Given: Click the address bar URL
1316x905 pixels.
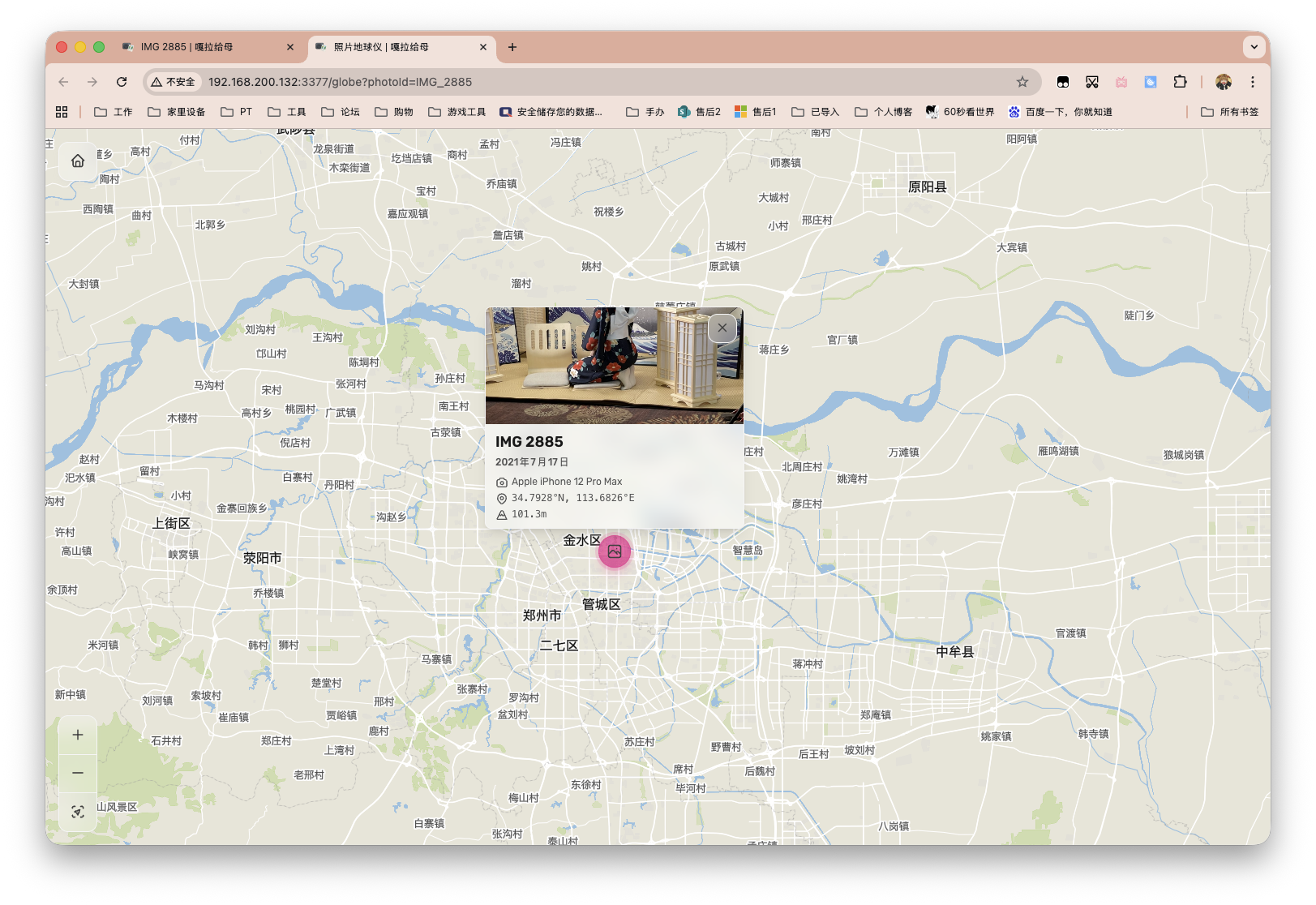Looking at the screenshot, I should click(x=340, y=82).
